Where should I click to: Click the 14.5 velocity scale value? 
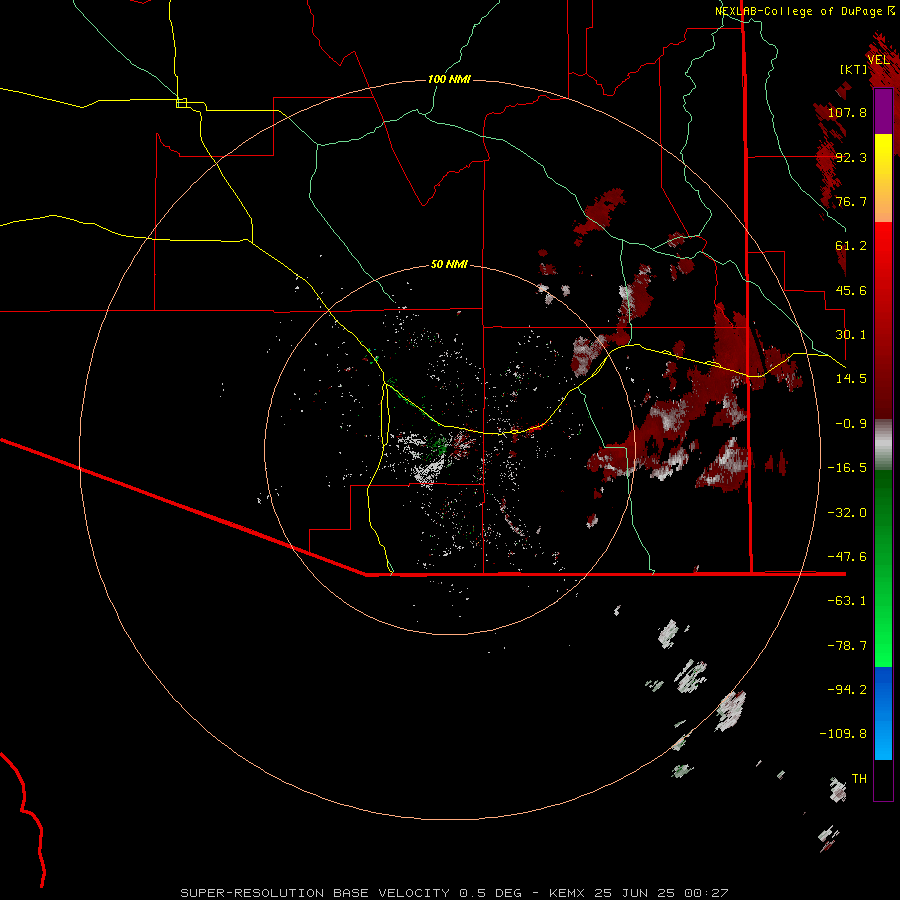pyautogui.click(x=851, y=379)
